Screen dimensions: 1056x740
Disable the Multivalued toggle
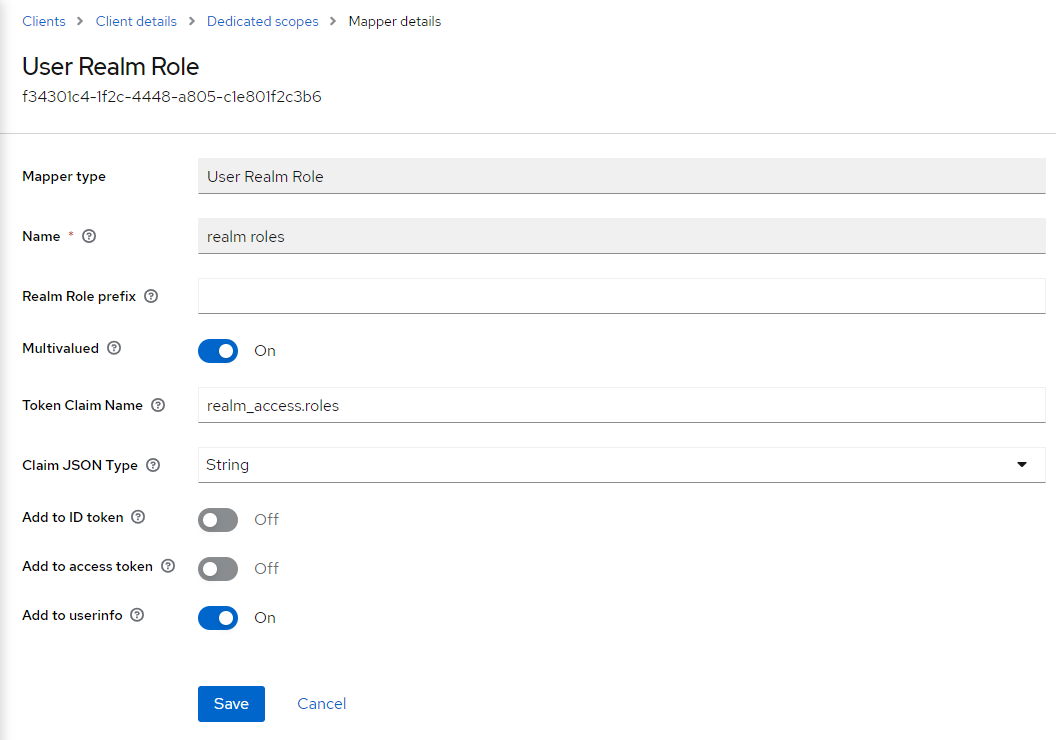[218, 350]
